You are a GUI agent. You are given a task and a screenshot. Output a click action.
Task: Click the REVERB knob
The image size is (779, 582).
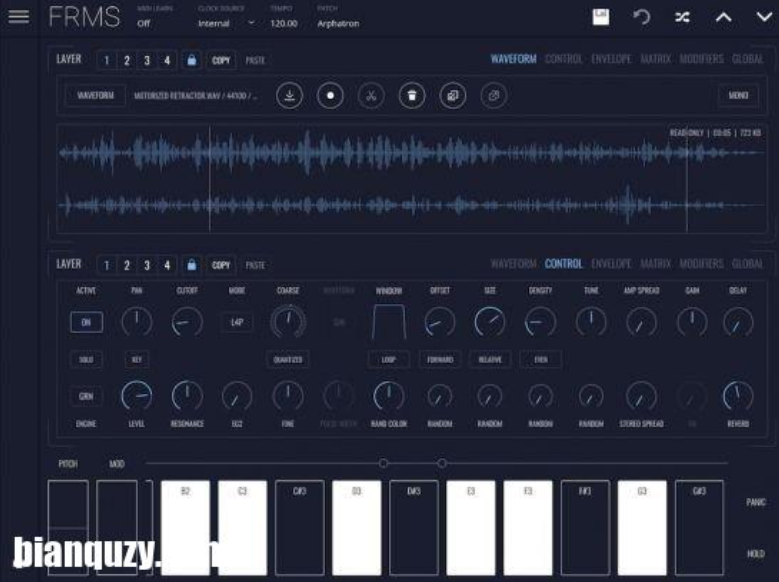pos(738,397)
